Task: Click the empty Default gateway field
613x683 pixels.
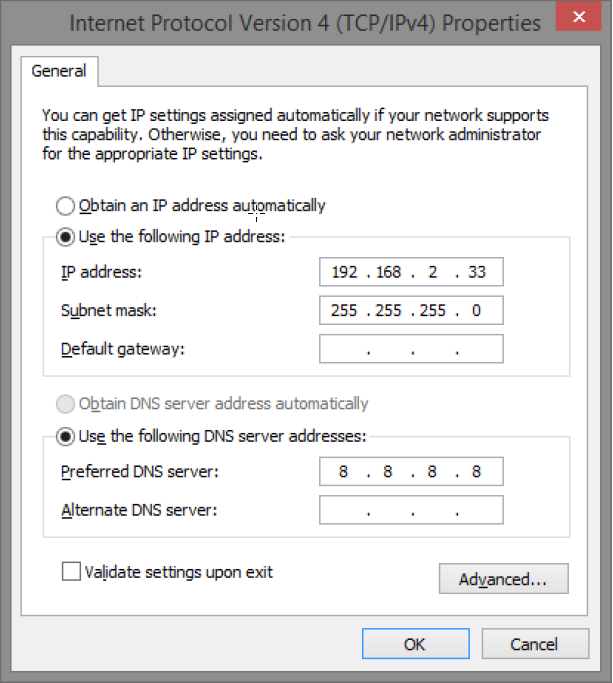Action: coord(411,349)
